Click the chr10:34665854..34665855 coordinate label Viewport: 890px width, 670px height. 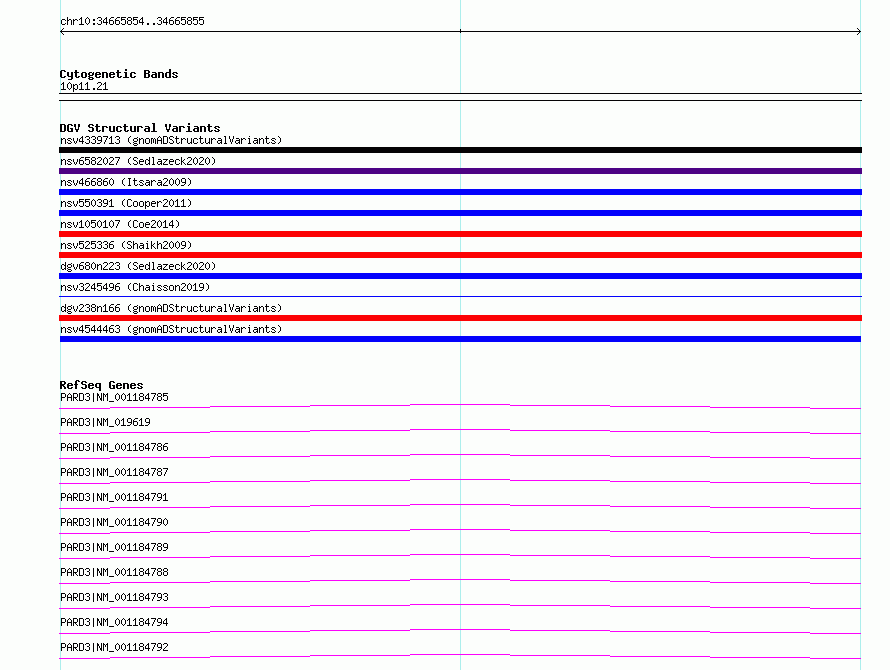coord(132,22)
